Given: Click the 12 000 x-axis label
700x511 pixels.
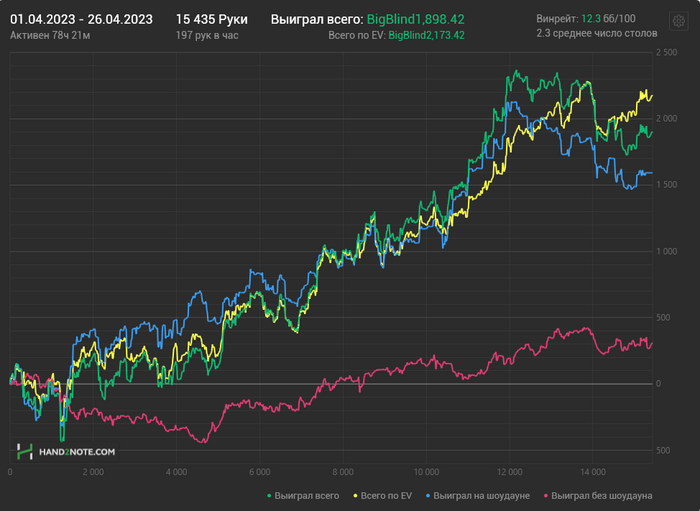Looking at the screenshot, I should 509,472.
